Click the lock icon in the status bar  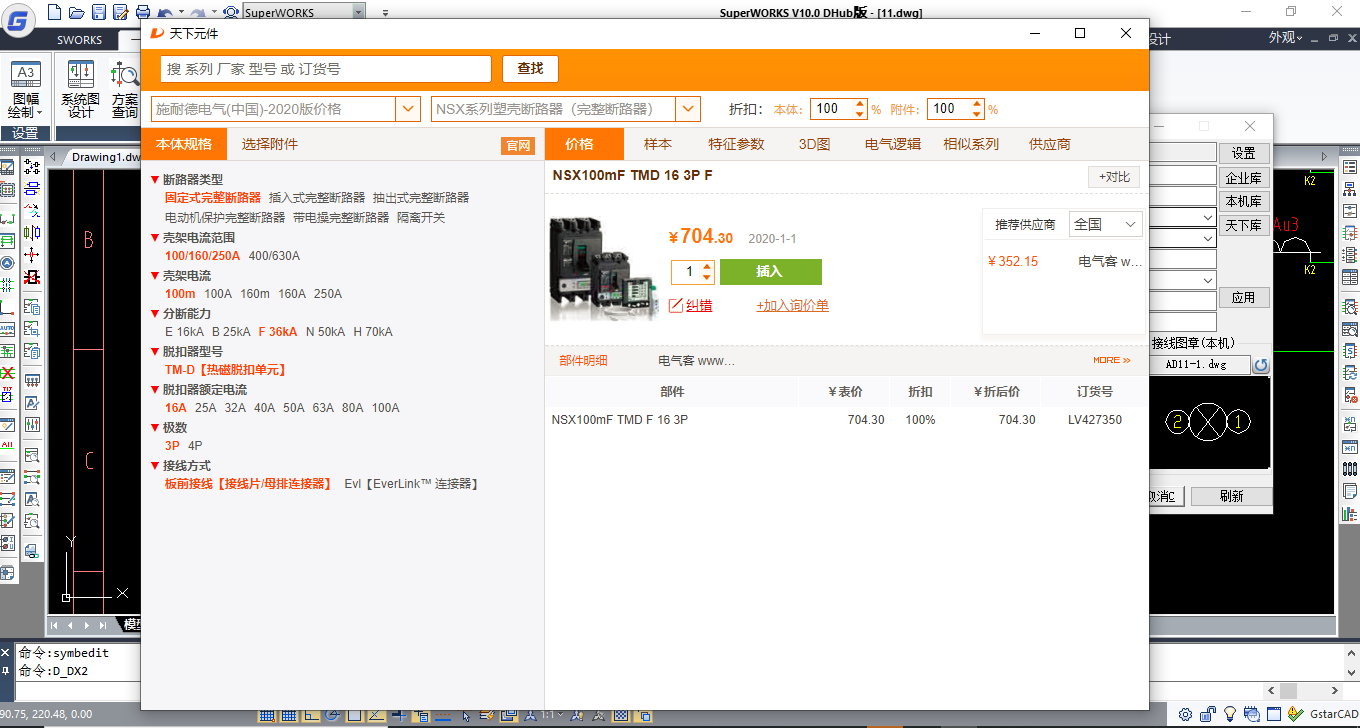pyautogui.click(x=1207, y=714)
